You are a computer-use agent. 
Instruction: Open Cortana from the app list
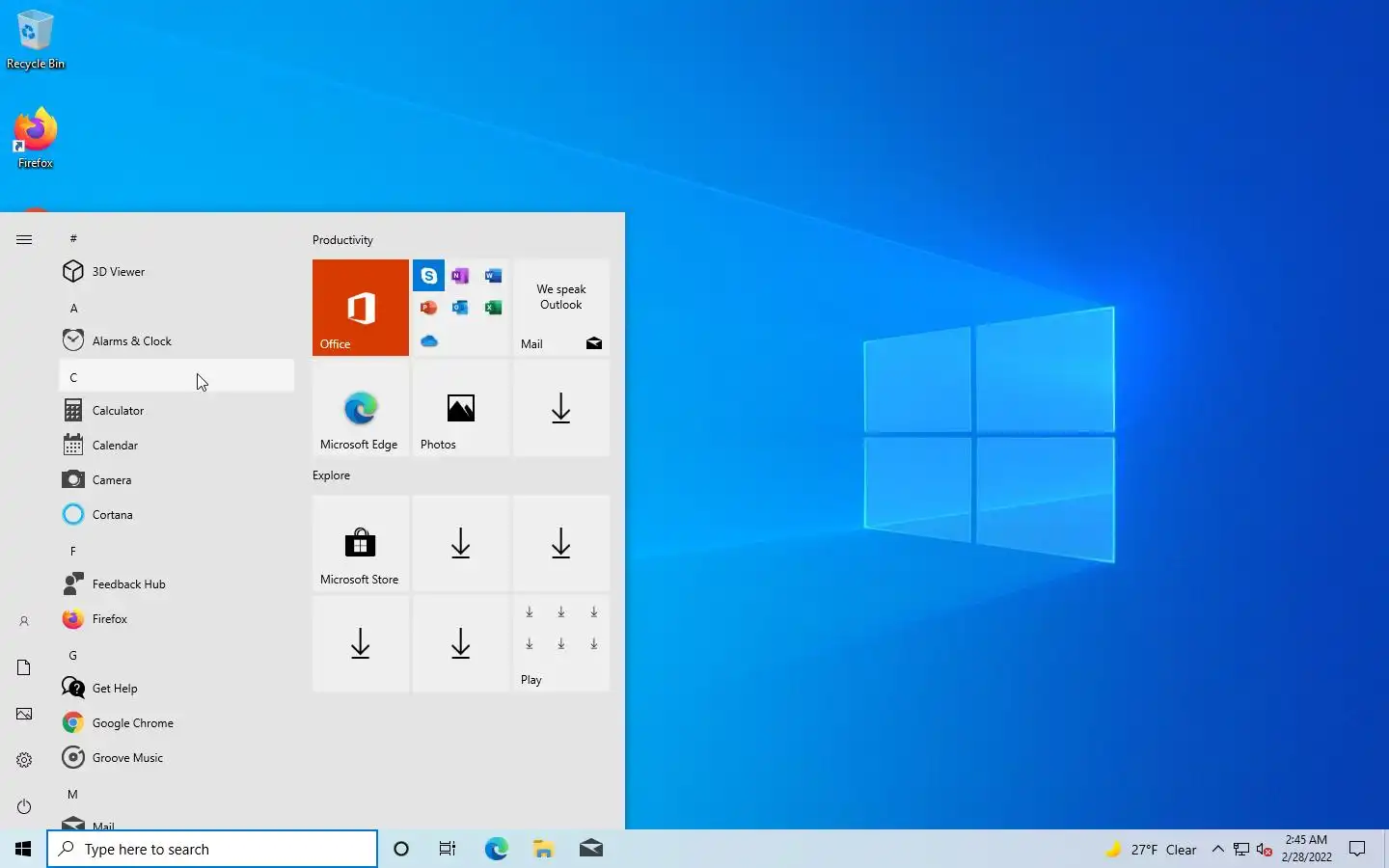[177, 515]
